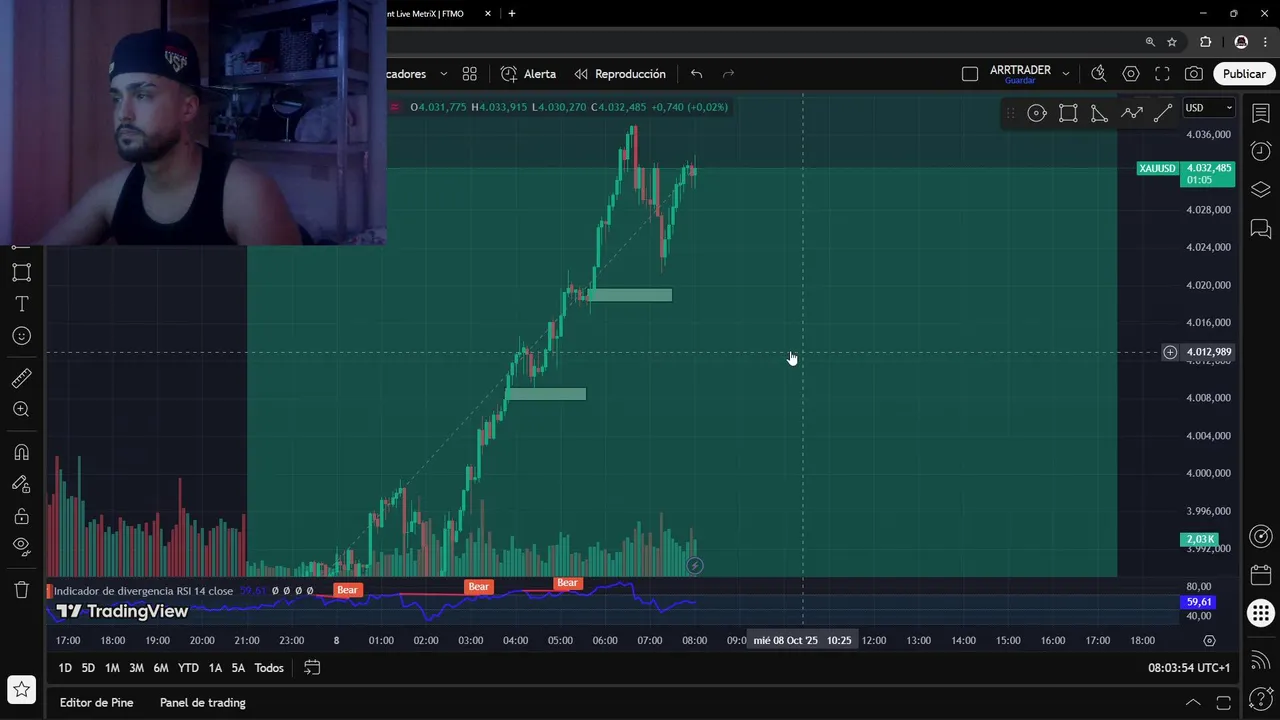Screen dimensions: 1280x720
Task: Click the RSI value label 59,61
Action: click(1199, 602)
